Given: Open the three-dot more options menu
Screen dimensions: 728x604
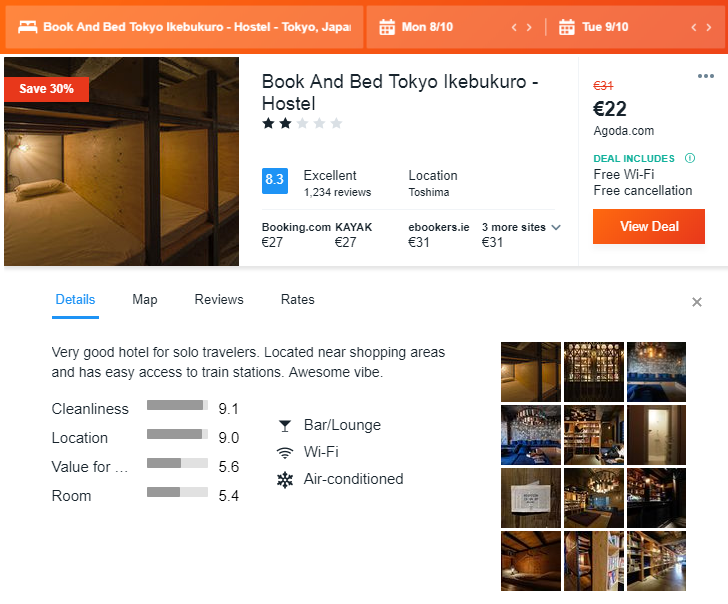Looking at the screenshot, I should pyautogui.click(x=705, y=76).
